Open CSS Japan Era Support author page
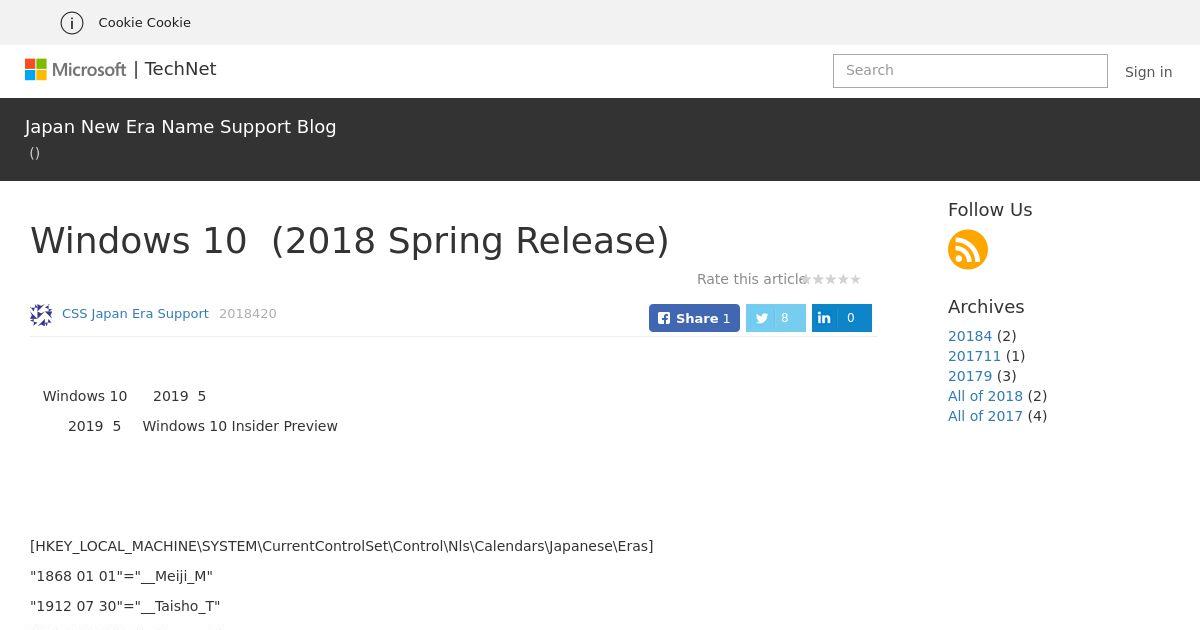 click(x=135, y=314)
